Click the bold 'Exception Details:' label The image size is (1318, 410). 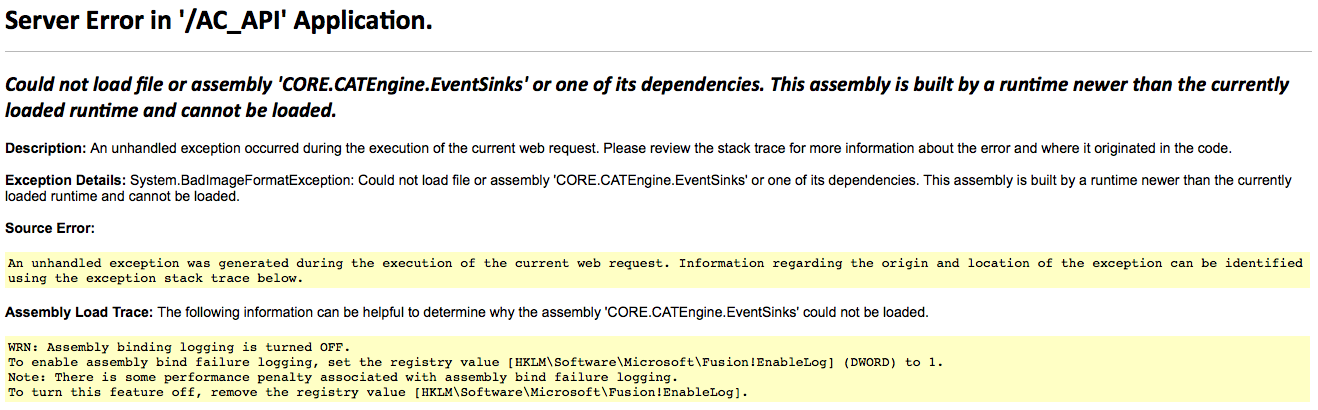[x=66, y=181]
